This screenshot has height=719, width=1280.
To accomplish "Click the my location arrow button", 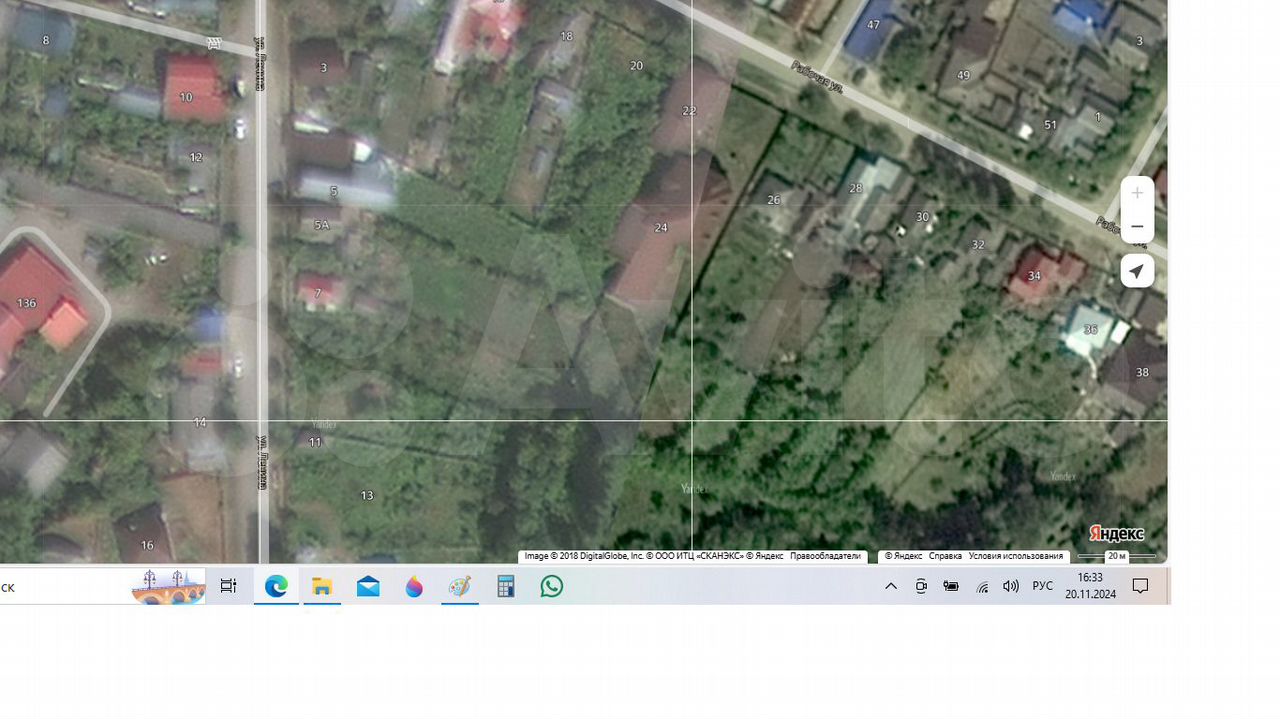I will click(x=1137, y=271).
